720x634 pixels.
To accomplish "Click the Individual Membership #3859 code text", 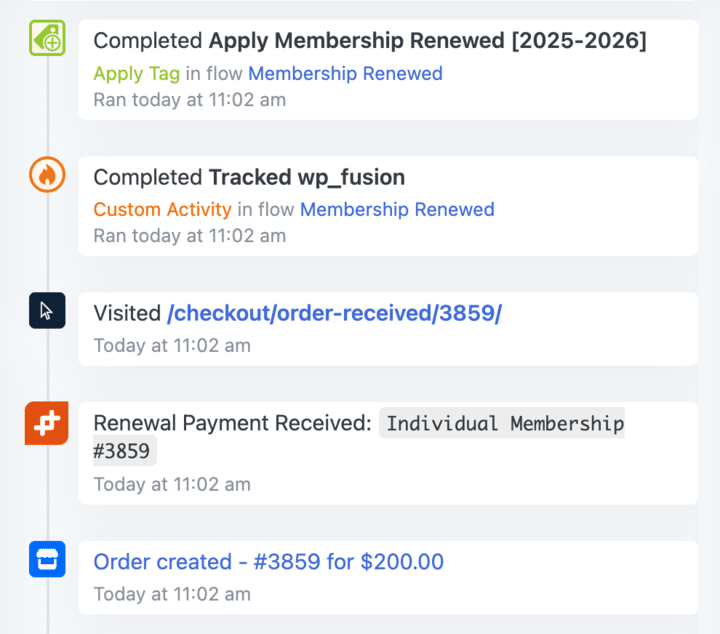I will coord(505,424).
